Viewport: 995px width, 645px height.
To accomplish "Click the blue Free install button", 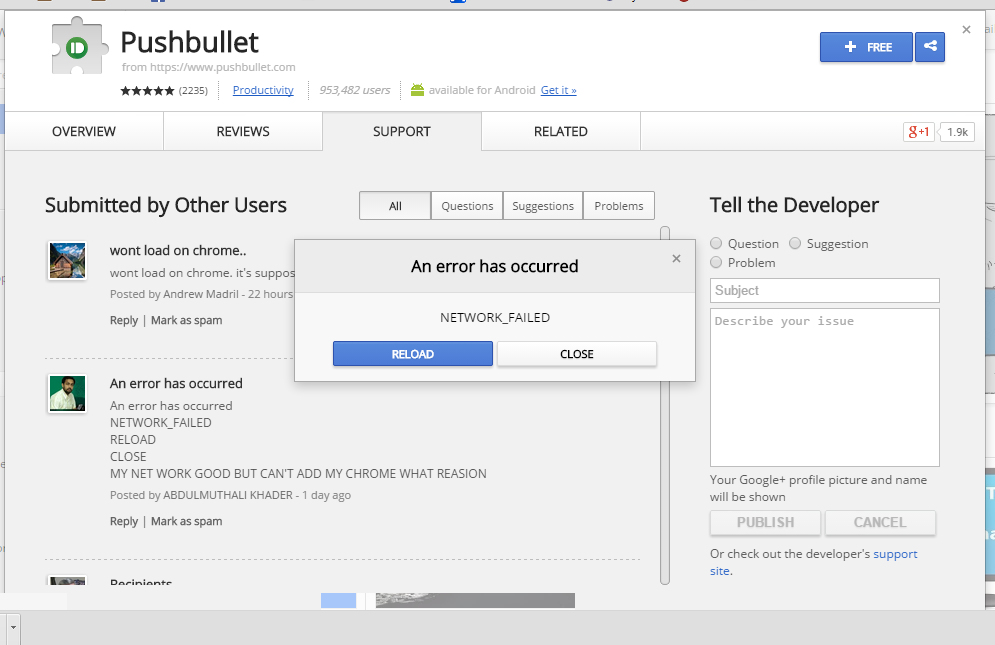I will tap(866, 47).
